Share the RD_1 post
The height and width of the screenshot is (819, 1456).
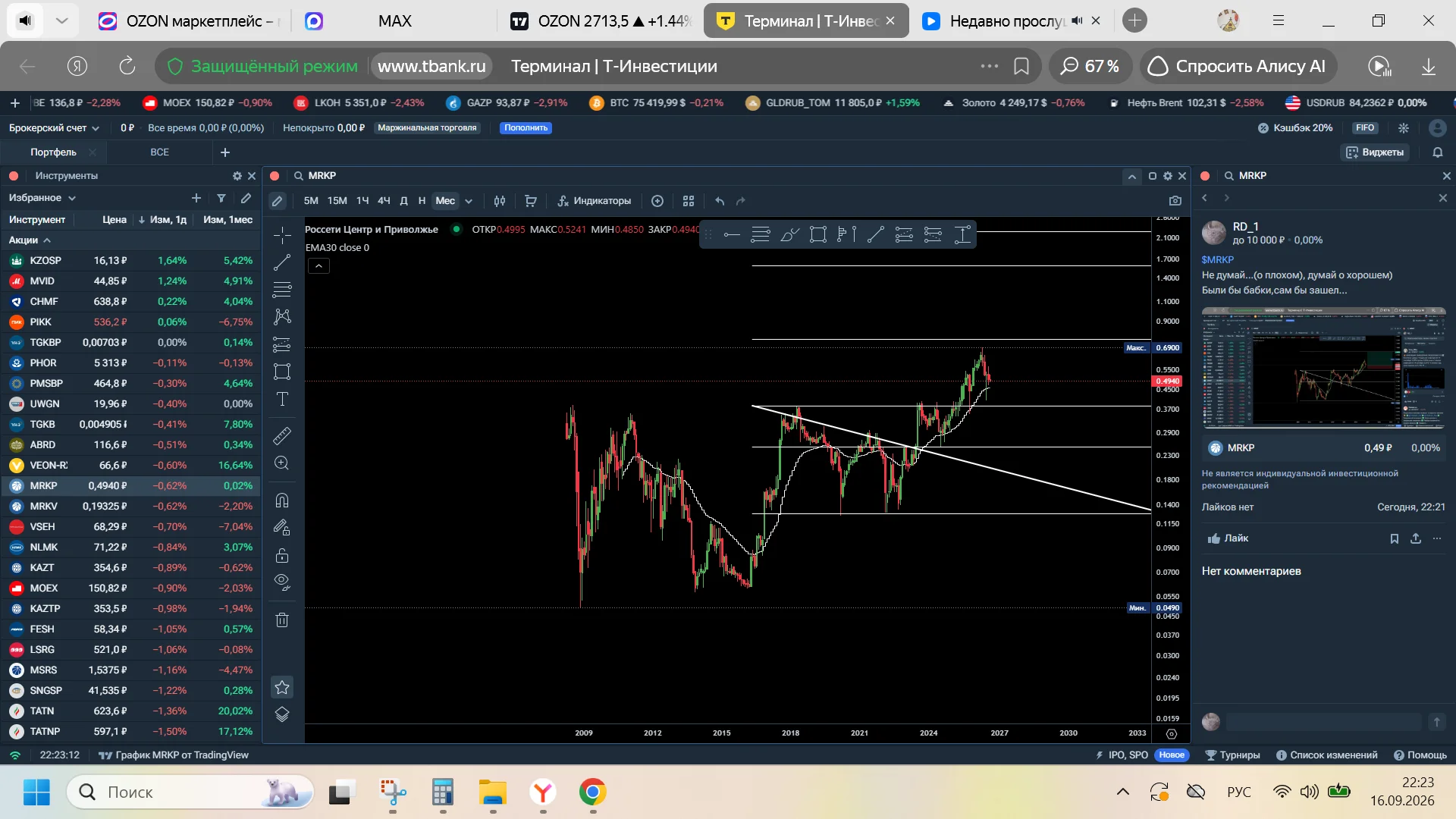click(1416, 538)
